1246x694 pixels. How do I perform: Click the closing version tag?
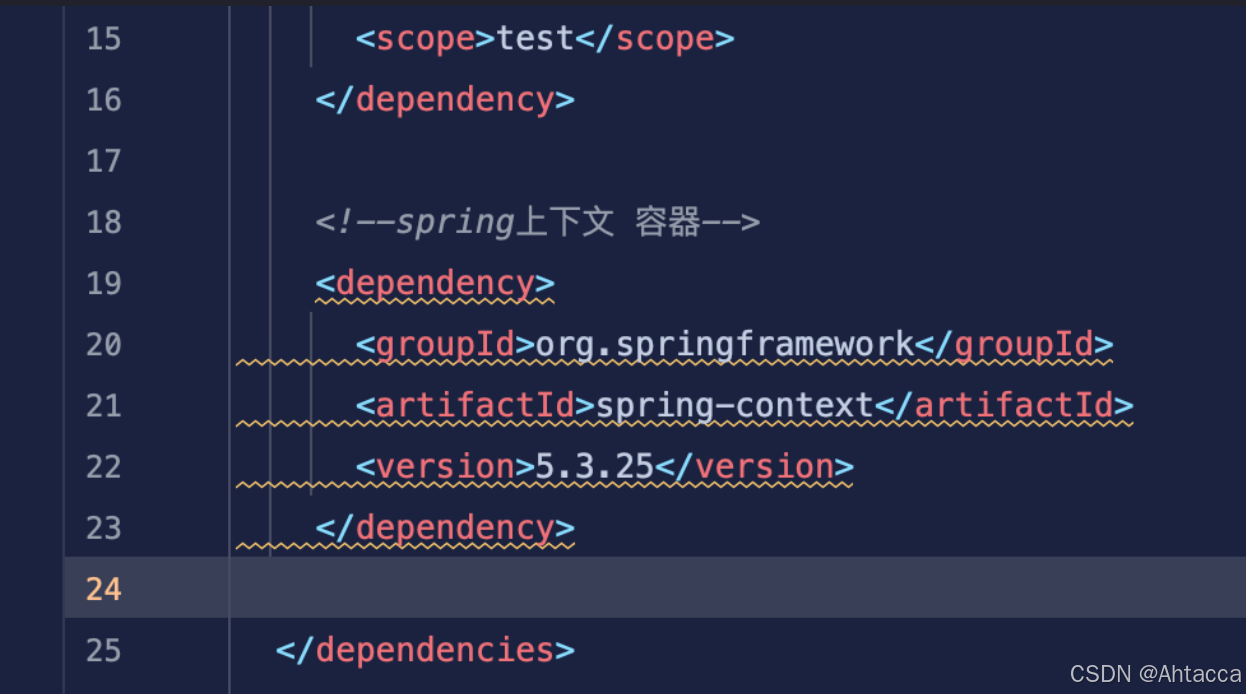tap(755, 467)
